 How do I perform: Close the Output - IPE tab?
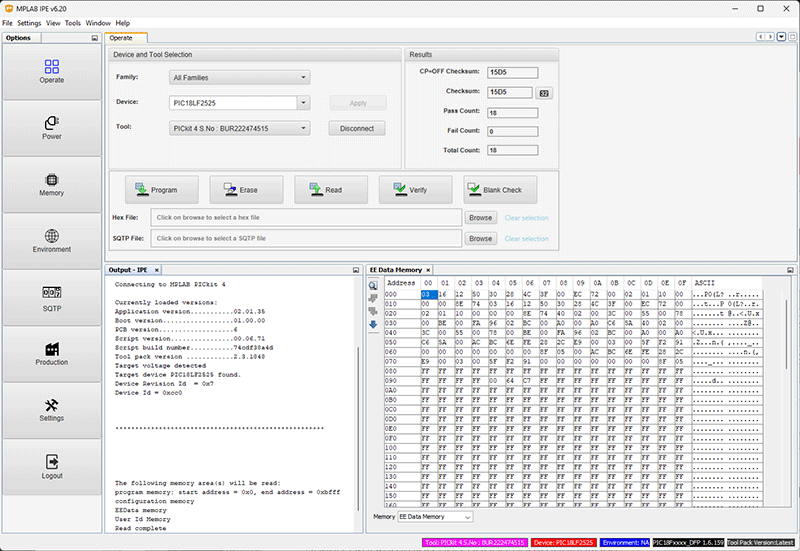pos(158,270)
